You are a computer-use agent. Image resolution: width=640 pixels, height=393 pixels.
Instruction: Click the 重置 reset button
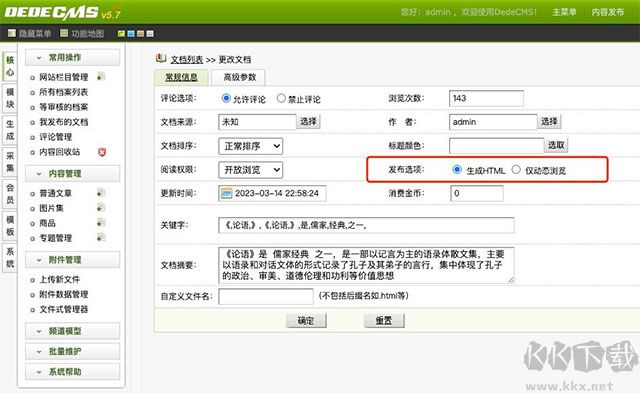point(384,320)
